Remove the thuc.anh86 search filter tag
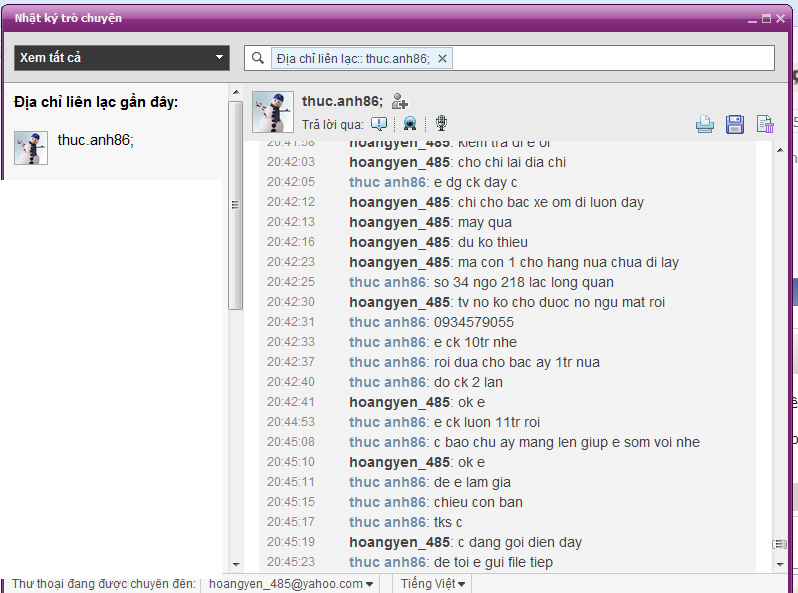 tap(443, 59)
